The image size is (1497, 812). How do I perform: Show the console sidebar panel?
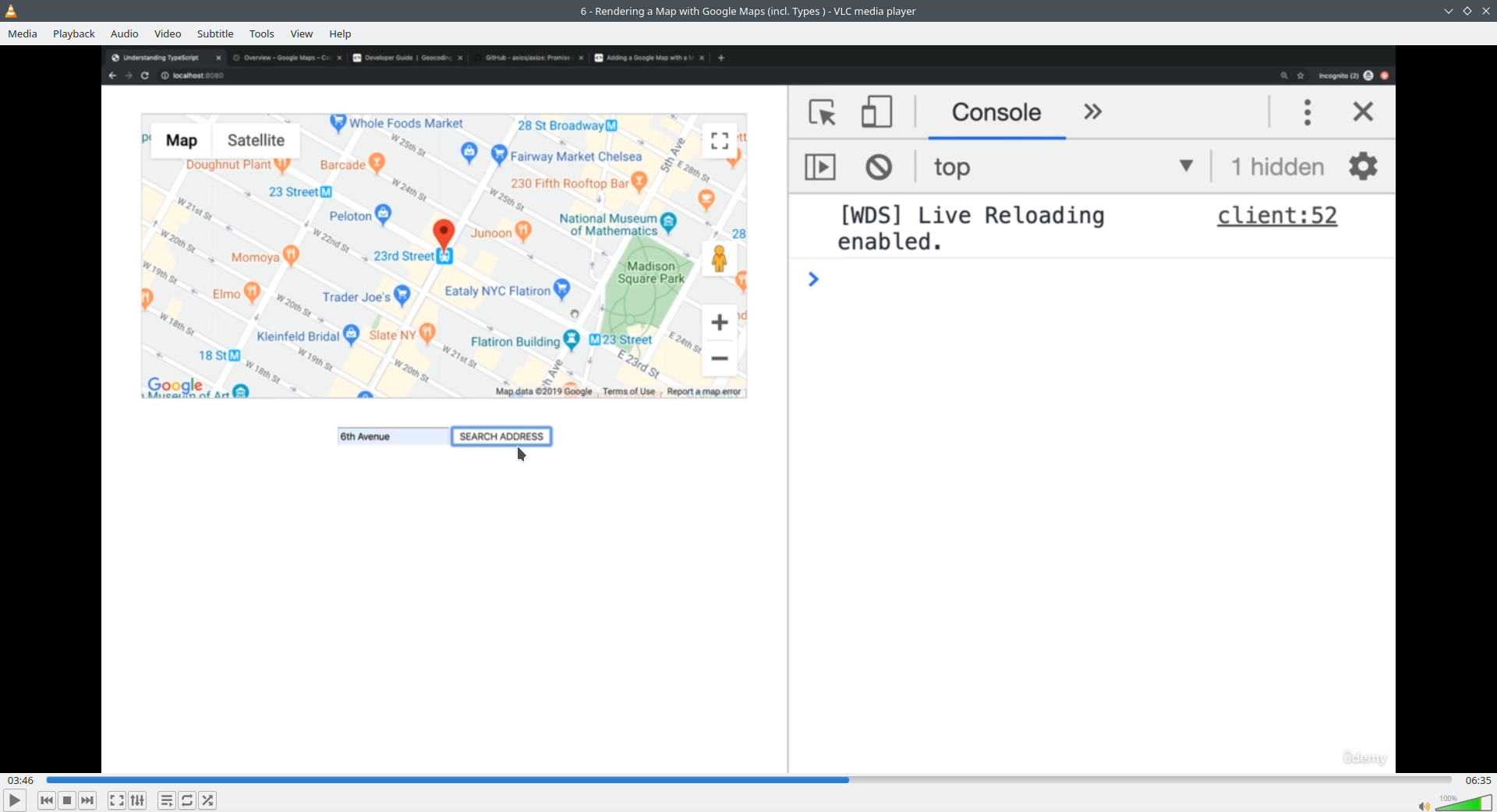820,167
